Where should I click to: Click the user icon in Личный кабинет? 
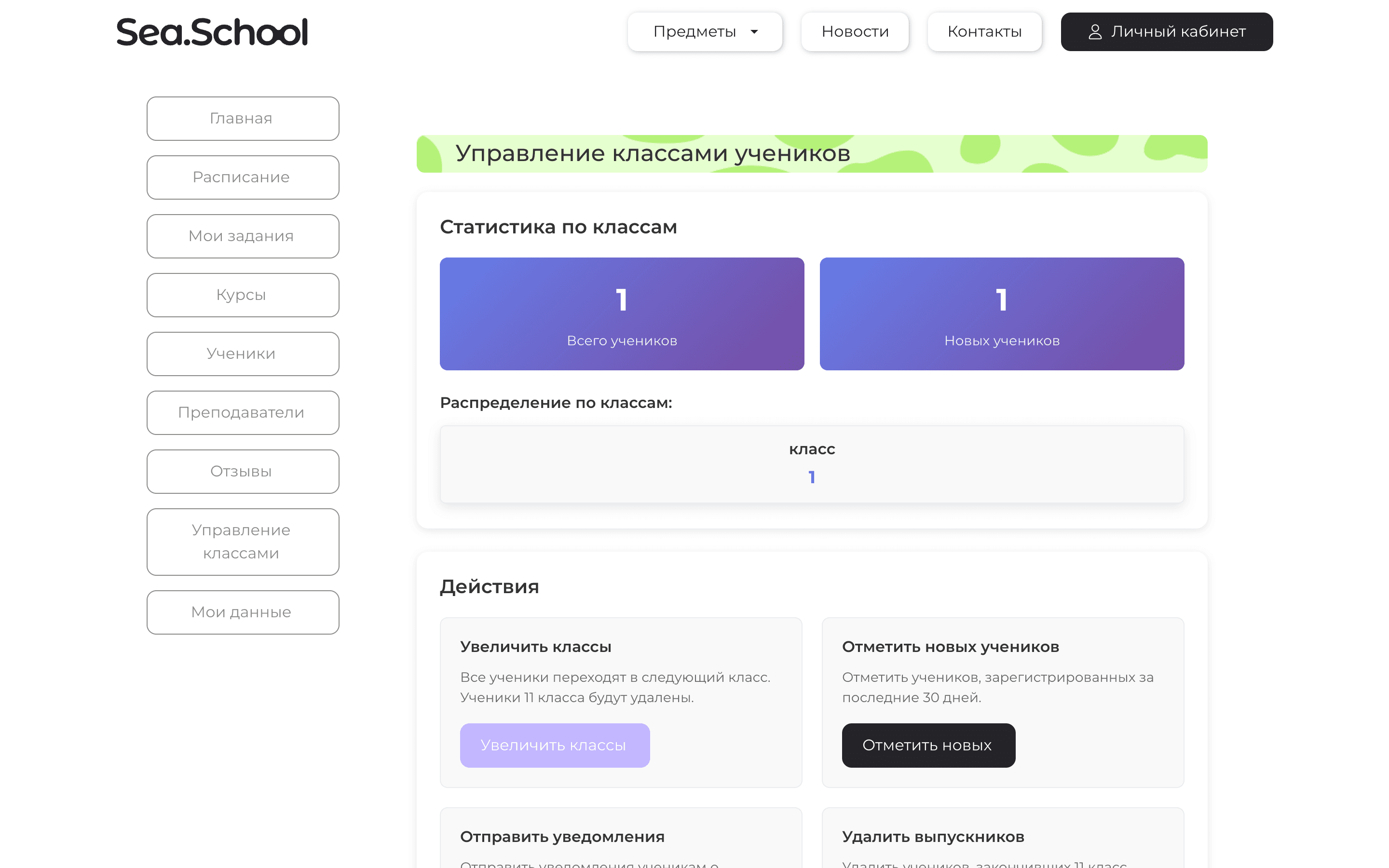point(1094,31)
